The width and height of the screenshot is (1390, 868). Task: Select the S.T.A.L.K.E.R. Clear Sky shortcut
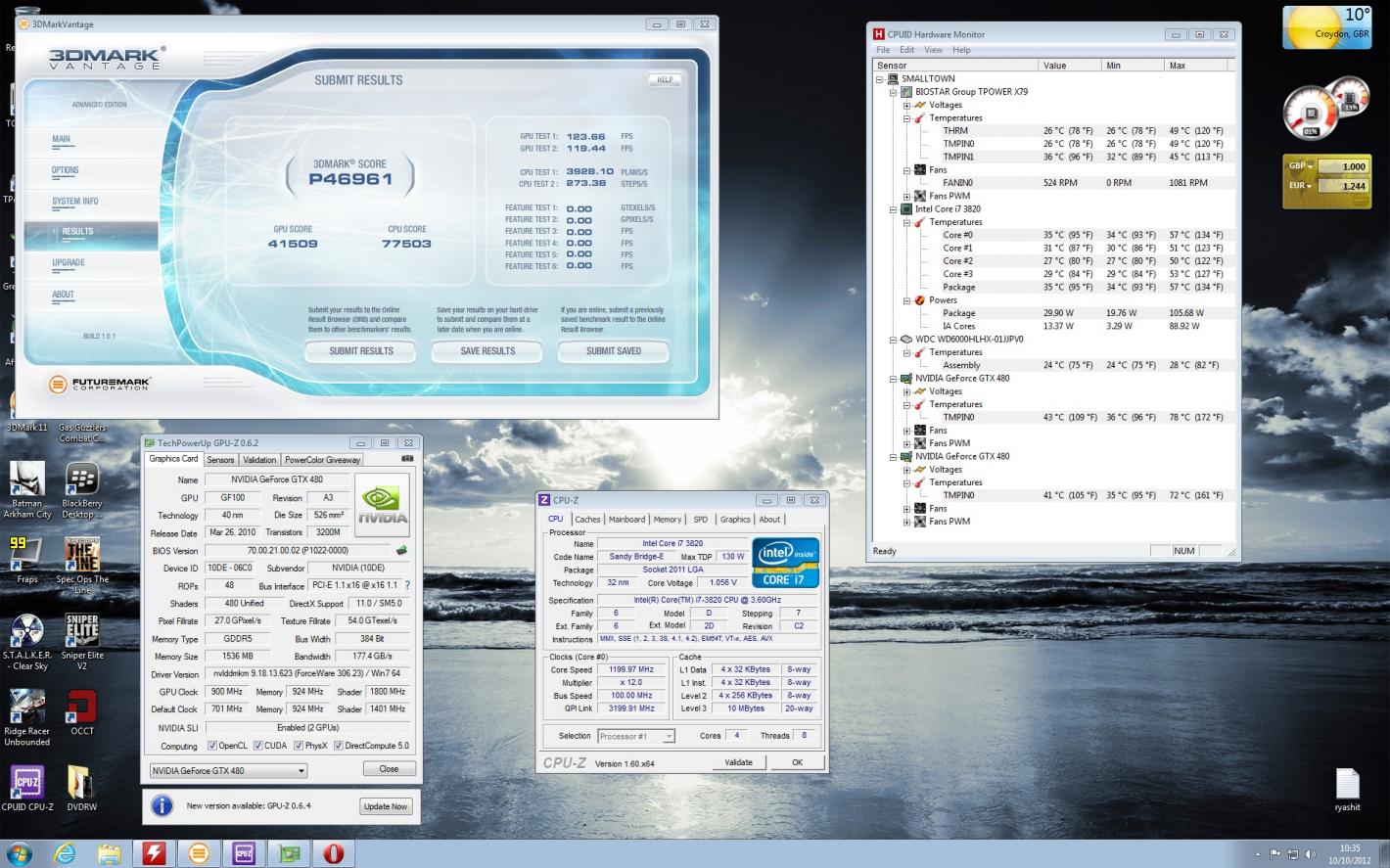click(x=26, y=643)
